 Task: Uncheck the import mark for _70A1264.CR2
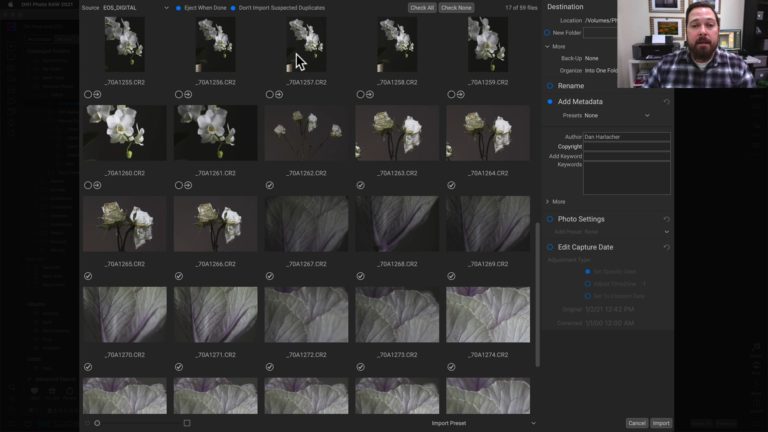click(x=451, y=185)
